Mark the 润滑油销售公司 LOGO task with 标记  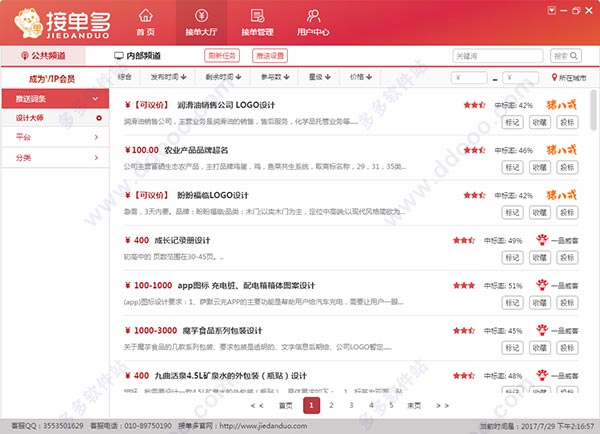coord(512,122)
